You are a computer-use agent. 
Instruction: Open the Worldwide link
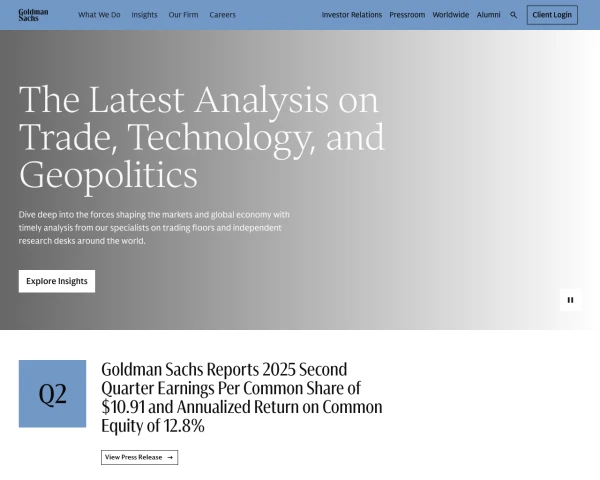click(x=451, y=15)
